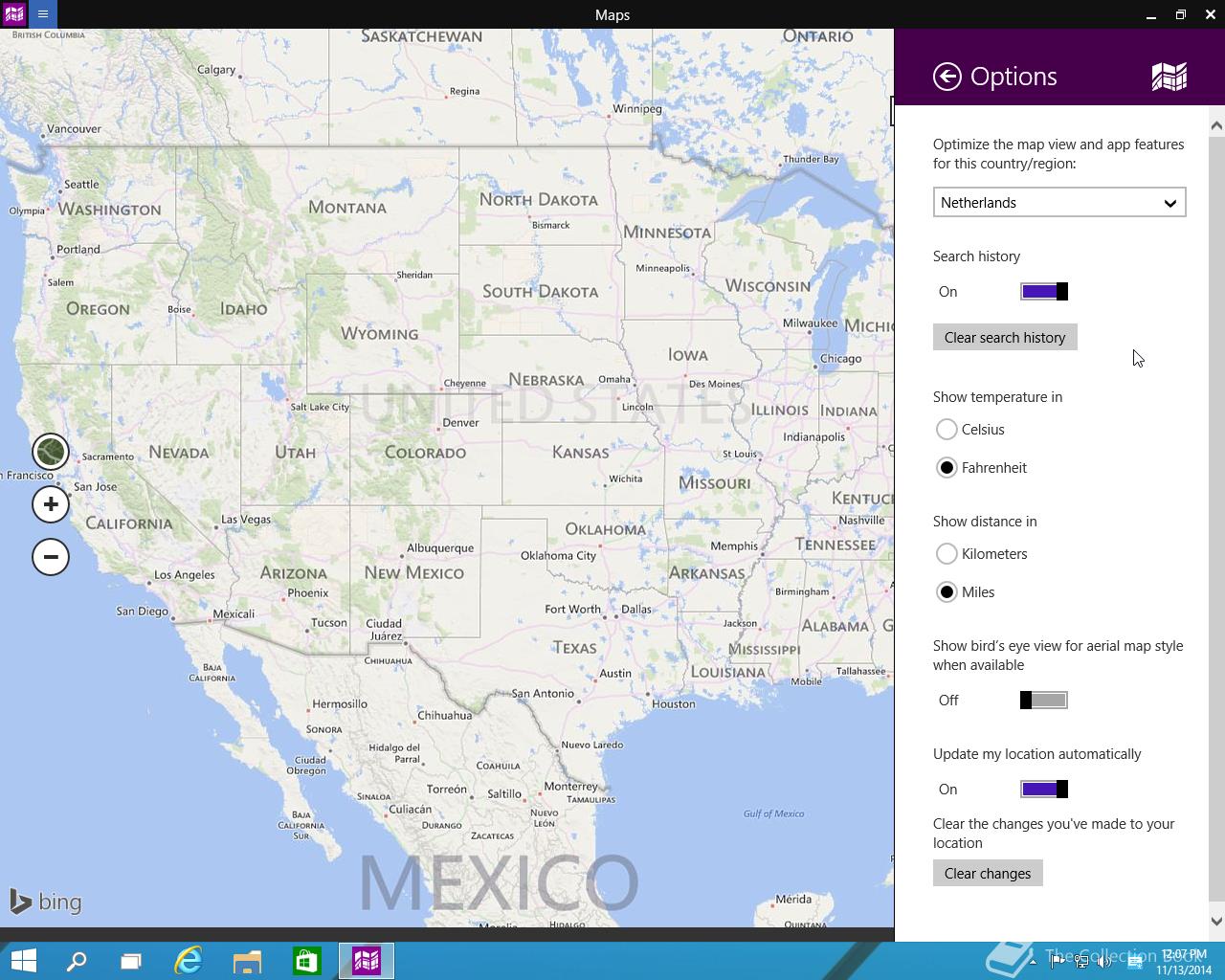This screenshot has height=980, width=1225.
Task: Select the Celsius radio button
Action: (x=947, y=430)
